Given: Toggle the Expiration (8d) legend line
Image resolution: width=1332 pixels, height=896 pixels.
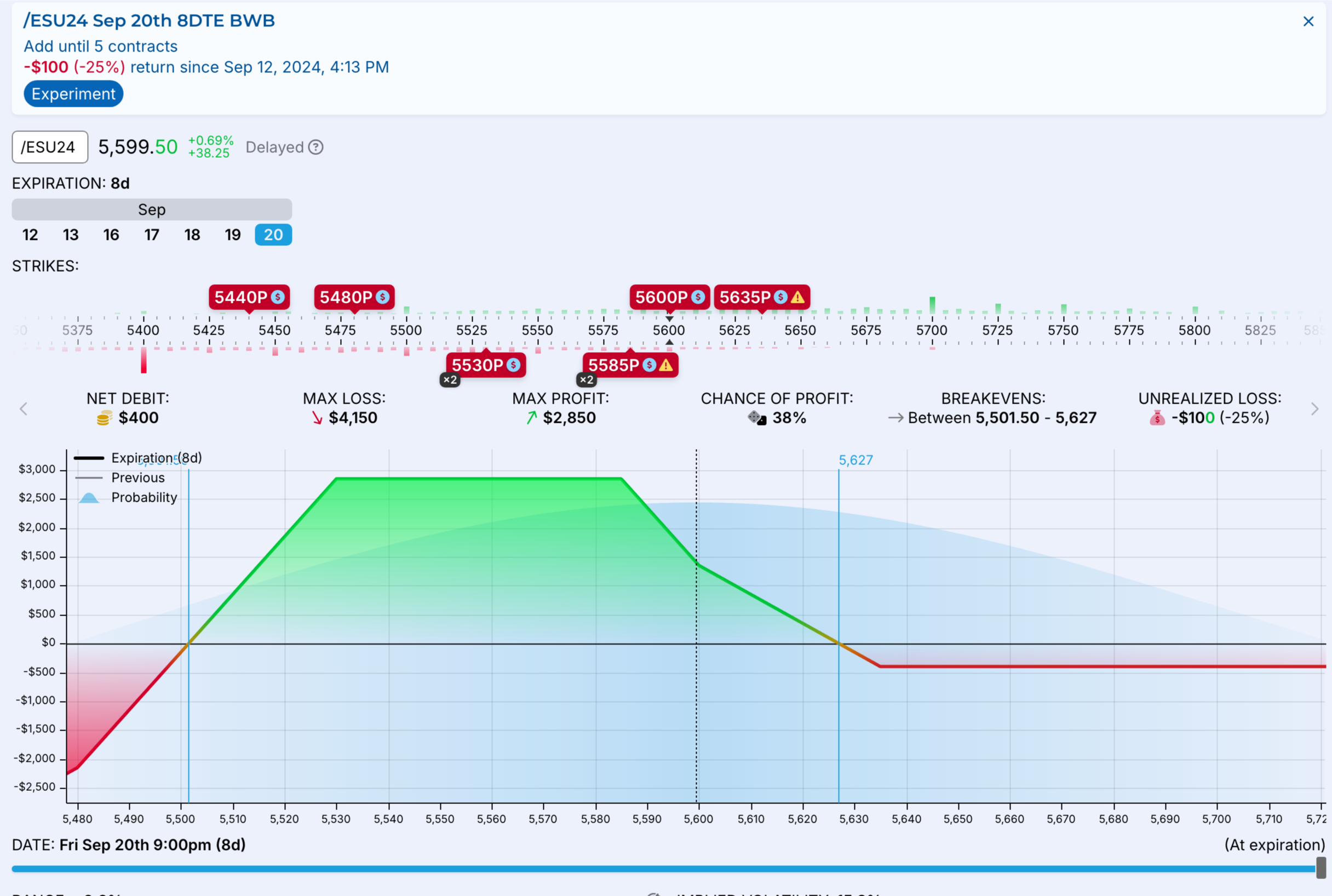Looking at the screenshot, I should click(137, 458).
